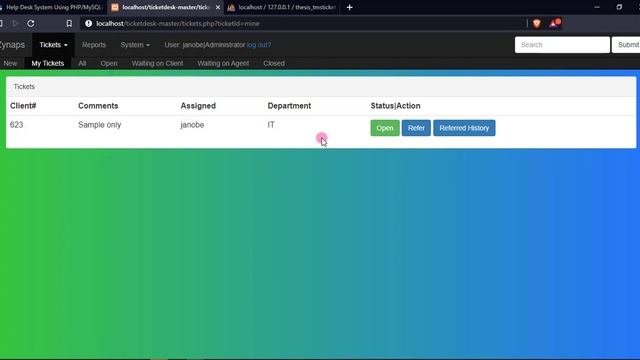Select the My Tickets filter
This screenshot has height=360, width=640.
click(48, 63)
